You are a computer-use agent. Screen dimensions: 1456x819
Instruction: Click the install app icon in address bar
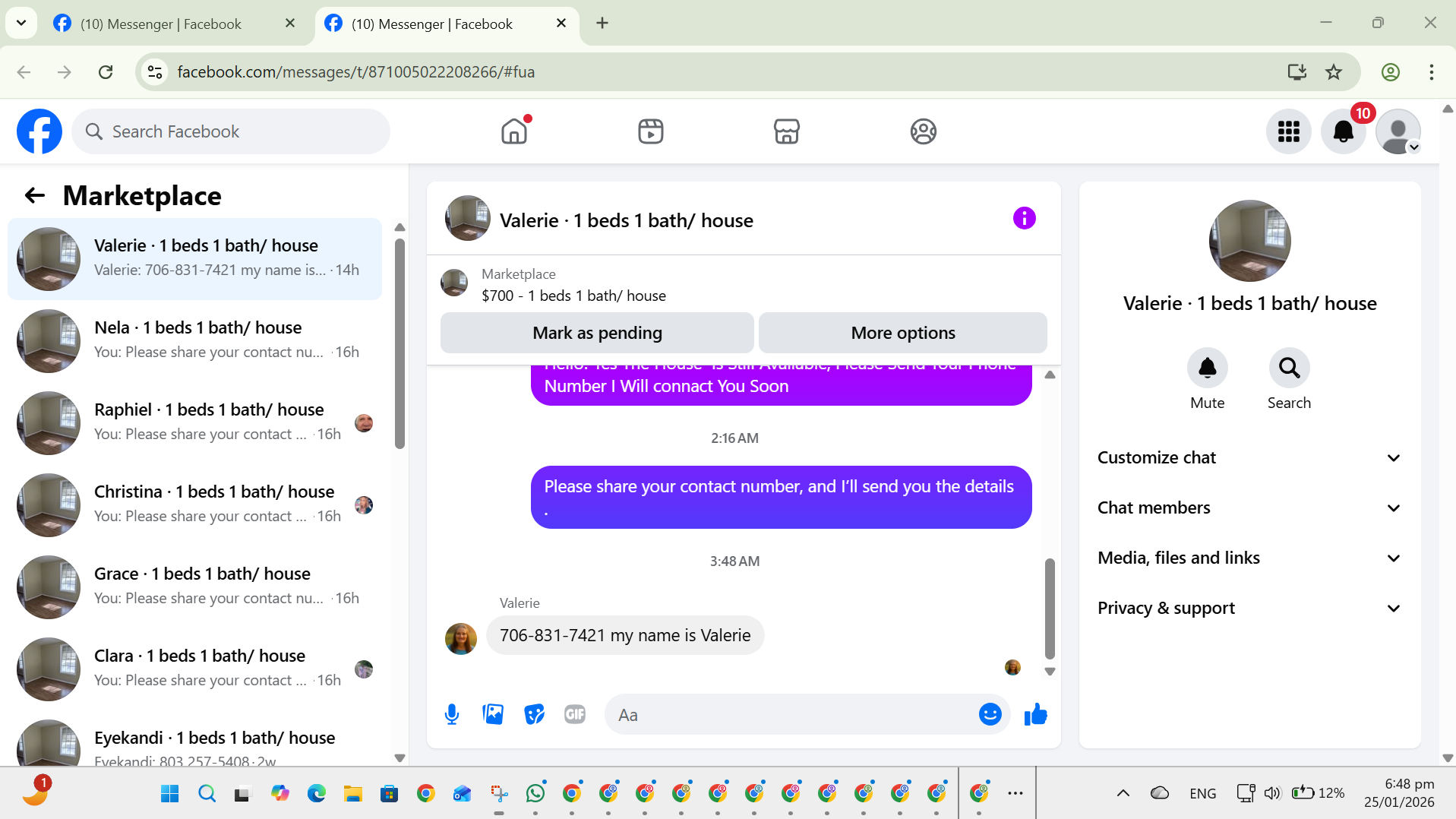coord(1297,71)
